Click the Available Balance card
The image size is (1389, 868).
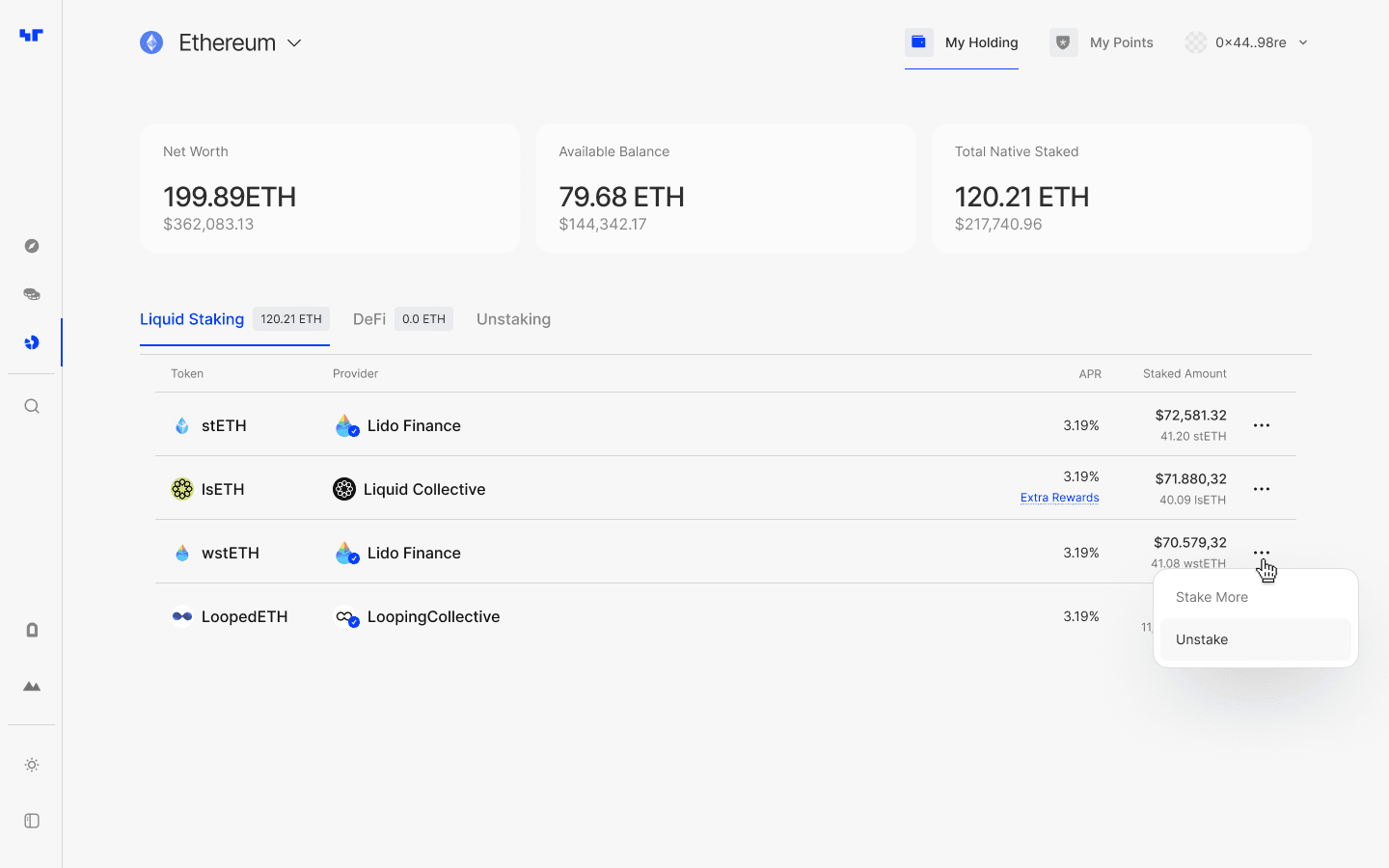725,188
